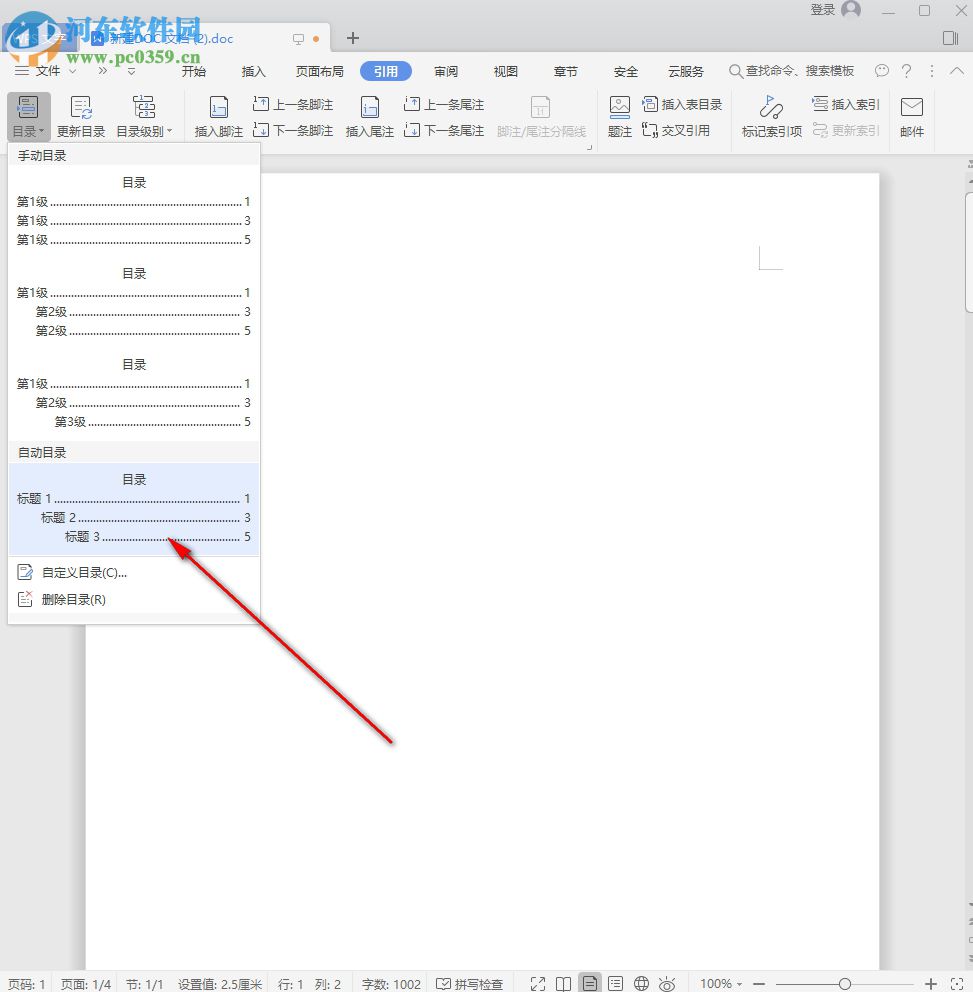Viewport: 973px width, 992px height.
Task: Open the feedback speech bubble icon
Action: [881, 71]
